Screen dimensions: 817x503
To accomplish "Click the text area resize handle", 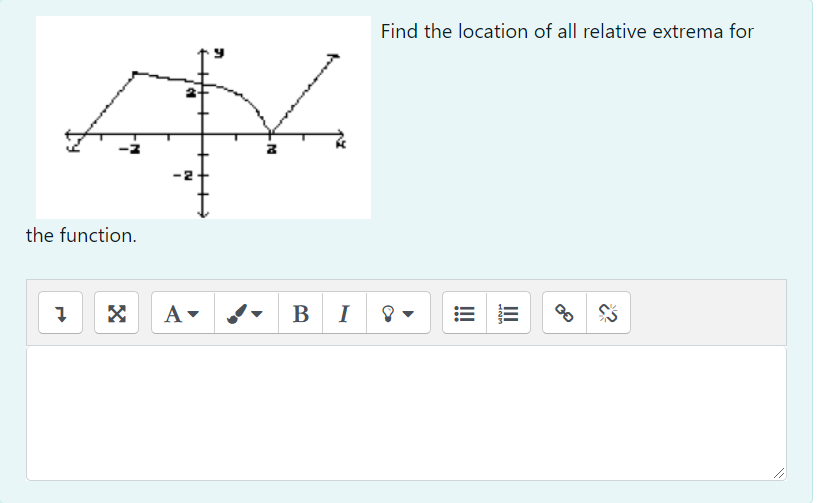I will (x=779, y=473).
